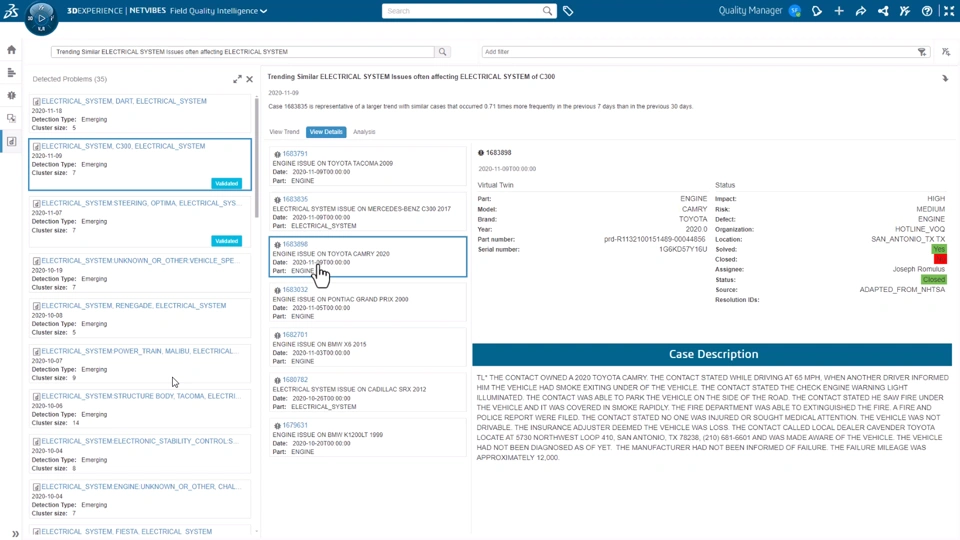Click the share arrow icon in header
The width and height of the screenshot is (960, 540).
tap(861, 11)
